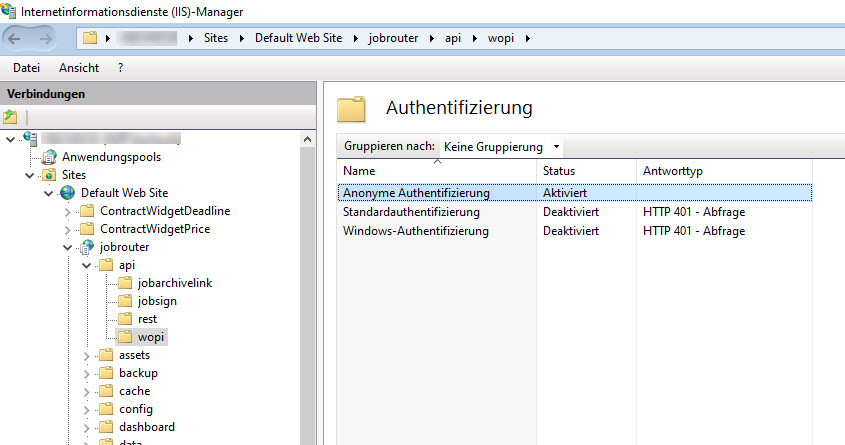845x445 pixels.
Task: Click the jobsign folder icon
Action: (x=125, y=301)
